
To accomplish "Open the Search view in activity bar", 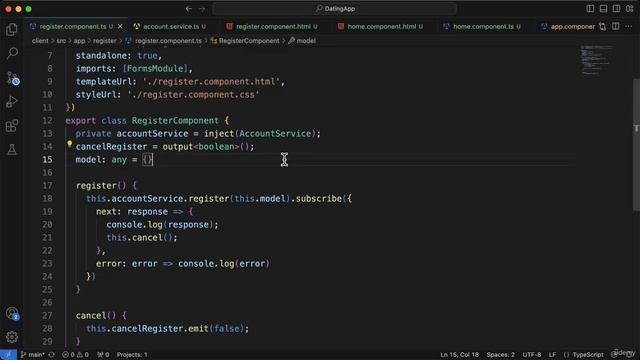I will coord(12,53).
